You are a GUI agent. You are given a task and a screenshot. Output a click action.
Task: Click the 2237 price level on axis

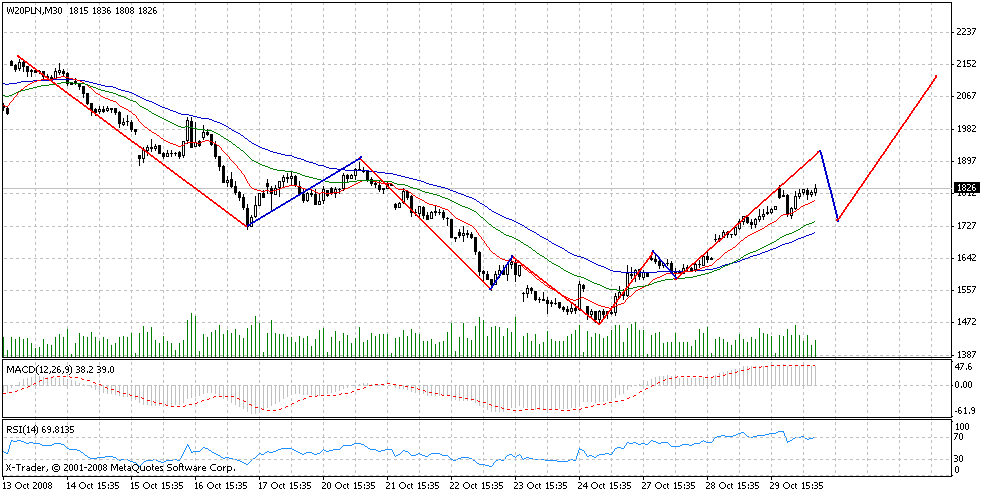tap(966, 32)
